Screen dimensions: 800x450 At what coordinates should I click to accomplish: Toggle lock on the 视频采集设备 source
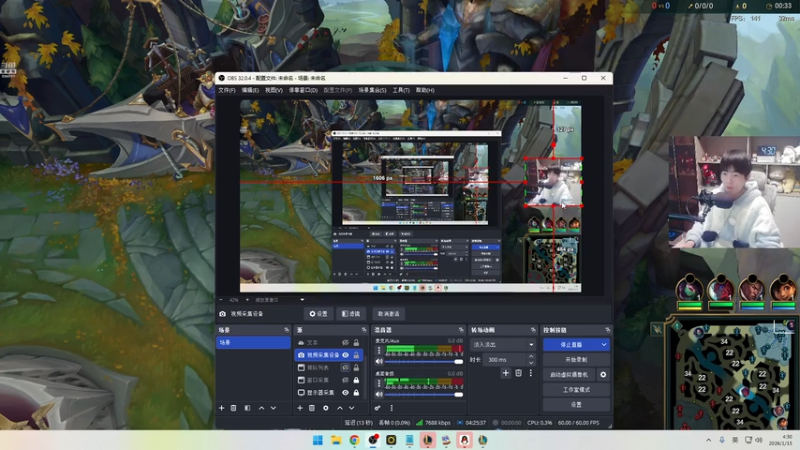[356, 355]
